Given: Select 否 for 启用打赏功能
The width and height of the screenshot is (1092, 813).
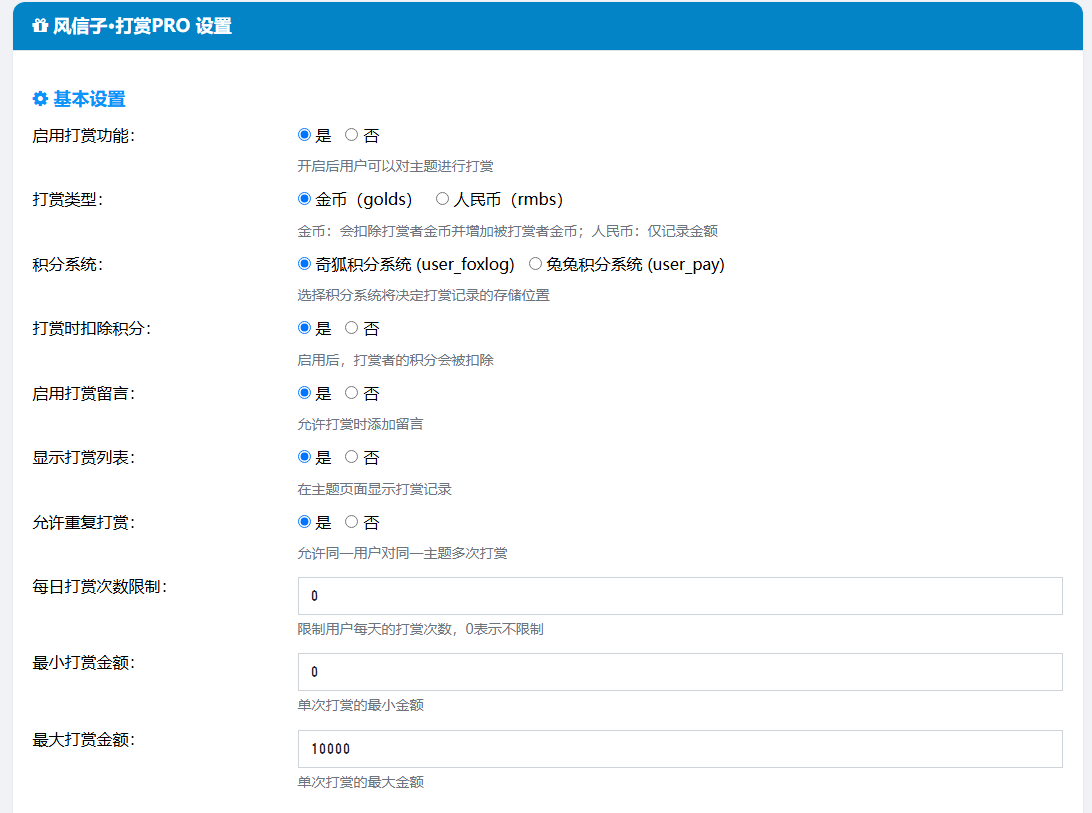Looking at the screenshot, I should click(x=351, y=135).
